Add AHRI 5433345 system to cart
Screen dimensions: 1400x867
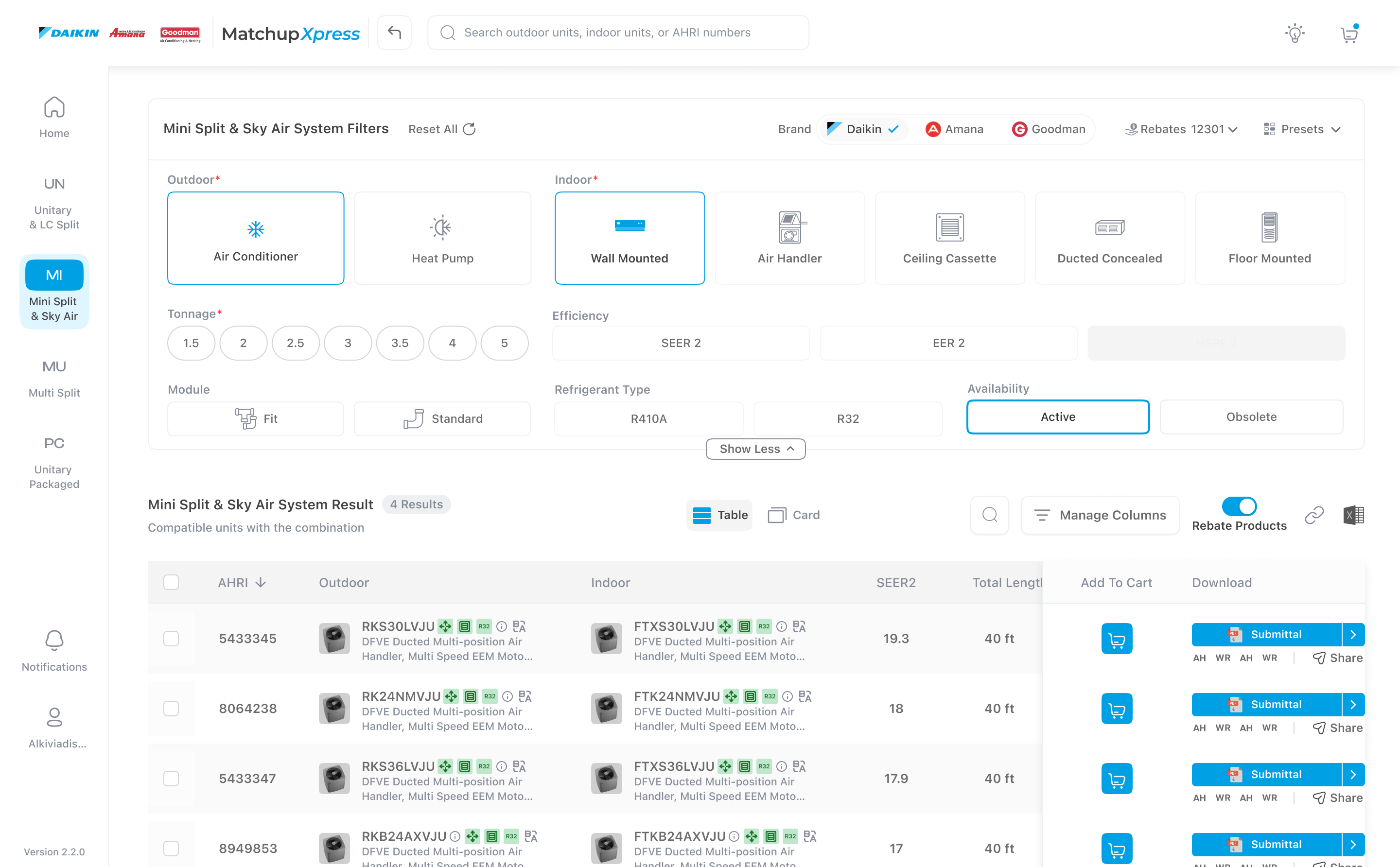coord(1116,638)
